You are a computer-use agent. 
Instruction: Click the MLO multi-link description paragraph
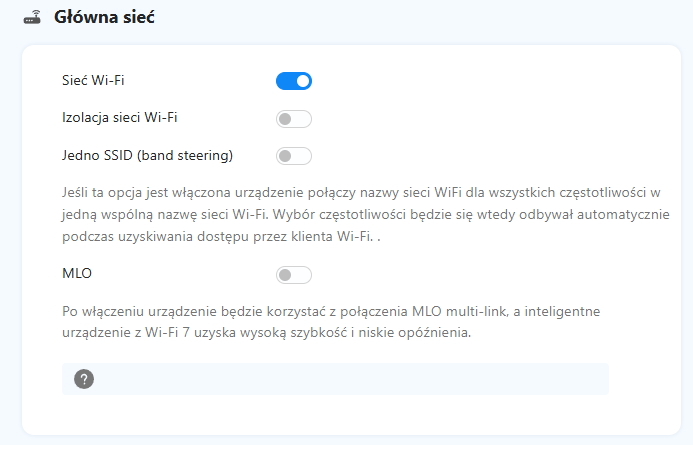[331, 322]
